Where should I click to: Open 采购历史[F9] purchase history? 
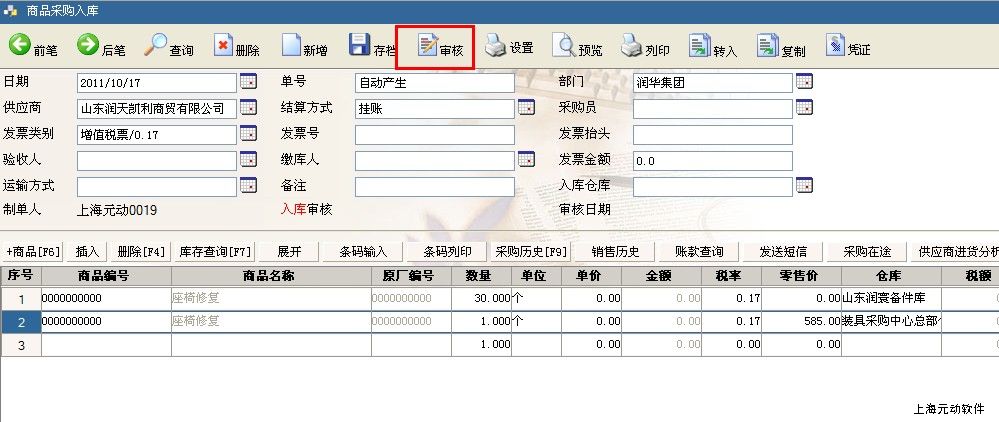(531, 251)
